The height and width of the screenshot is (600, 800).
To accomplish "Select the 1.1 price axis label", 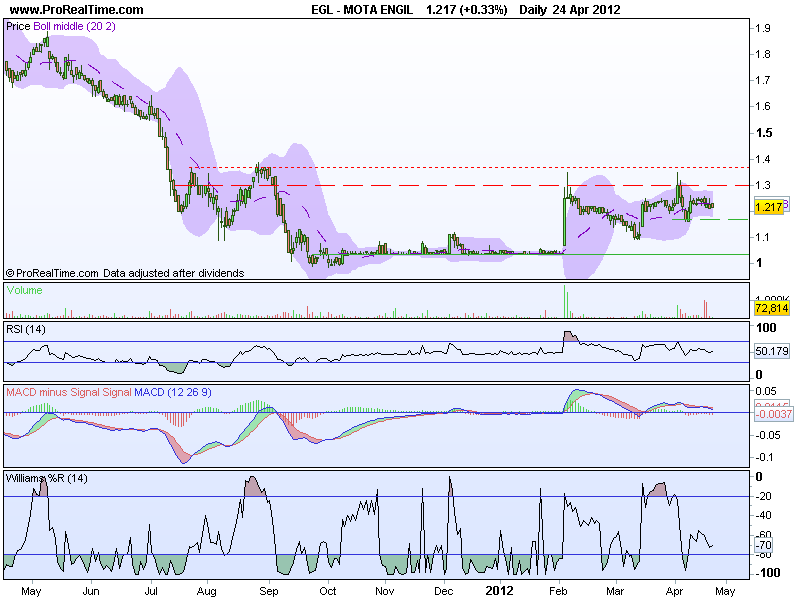I will click(x=763, y=237).
